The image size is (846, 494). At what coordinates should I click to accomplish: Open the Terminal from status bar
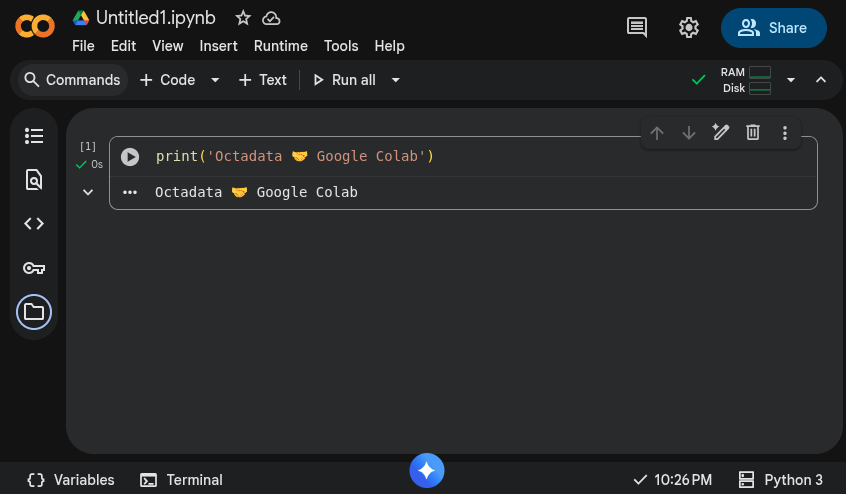182,480
